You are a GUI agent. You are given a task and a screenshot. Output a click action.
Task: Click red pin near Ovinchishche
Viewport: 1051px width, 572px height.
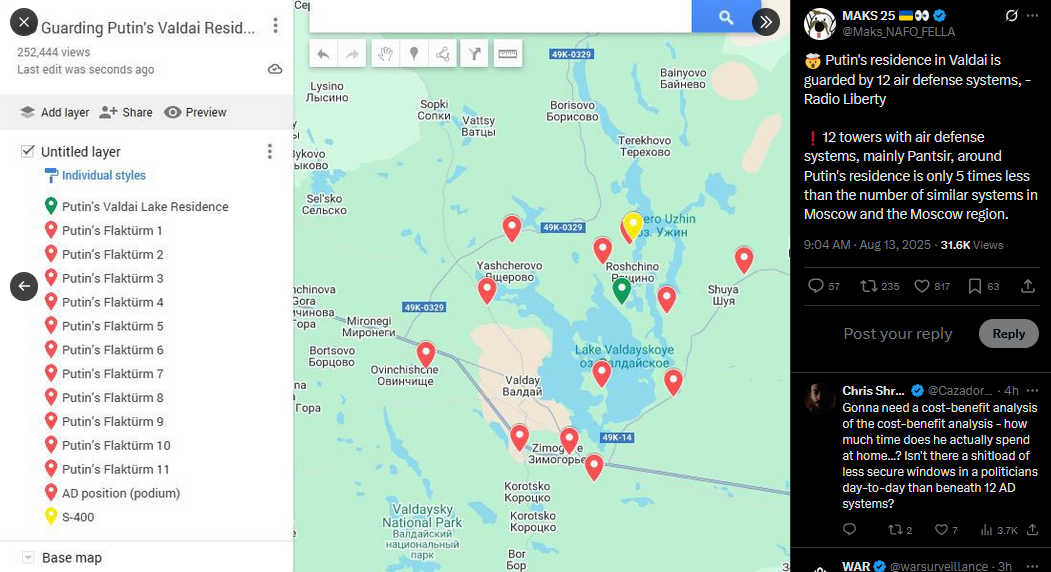[426, 355]
